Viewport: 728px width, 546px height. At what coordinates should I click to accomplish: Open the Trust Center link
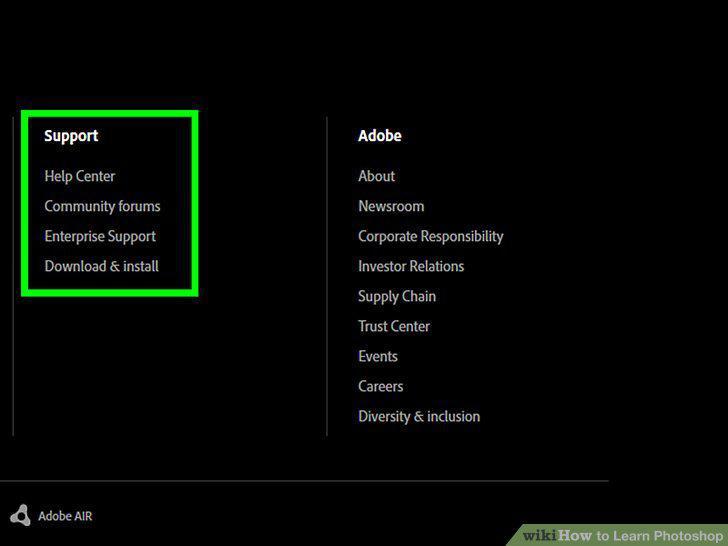394,326
